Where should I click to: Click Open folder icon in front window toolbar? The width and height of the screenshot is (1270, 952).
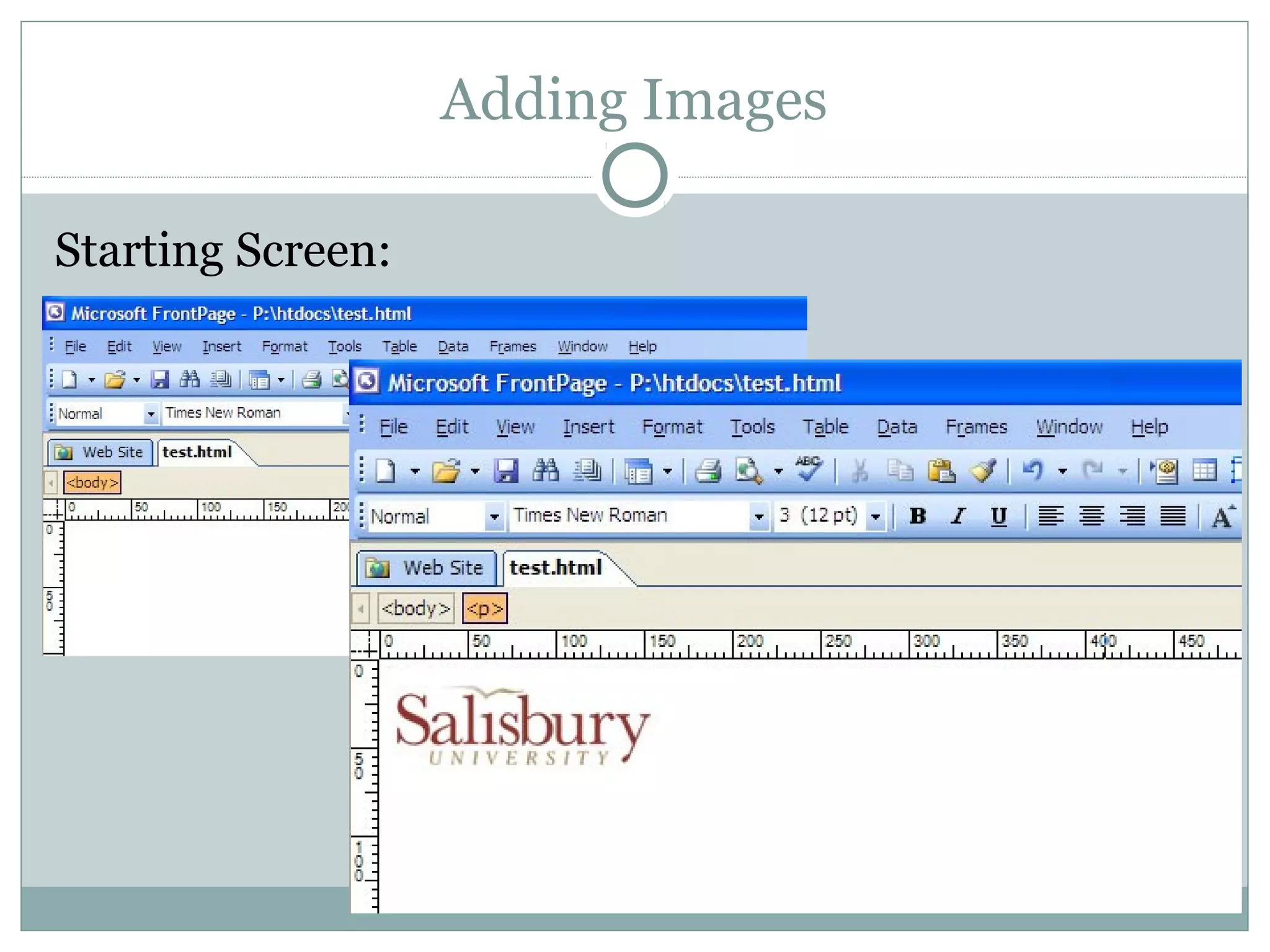(x=446, y=471)
